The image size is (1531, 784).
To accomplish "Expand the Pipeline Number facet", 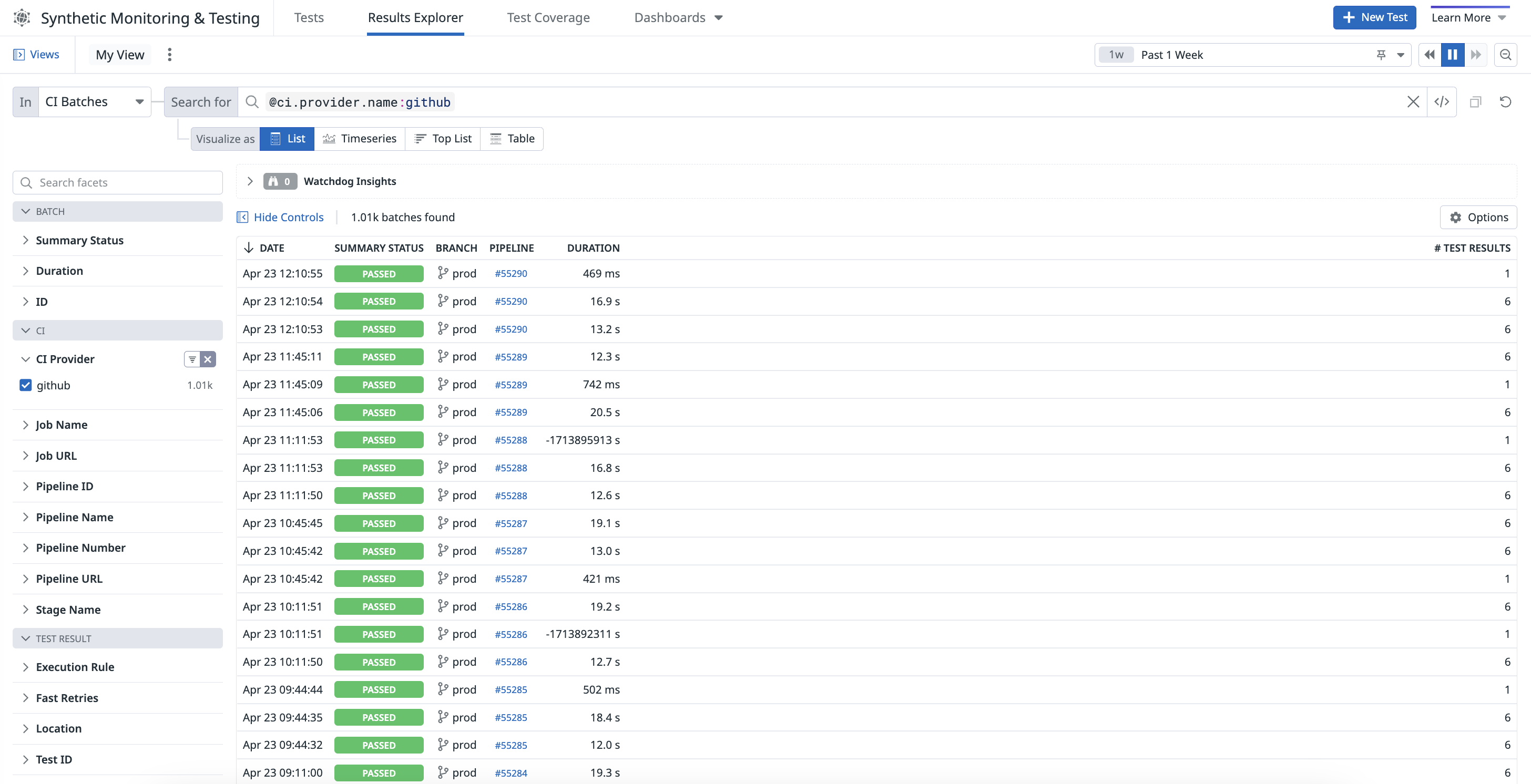I will click(26, 548).
